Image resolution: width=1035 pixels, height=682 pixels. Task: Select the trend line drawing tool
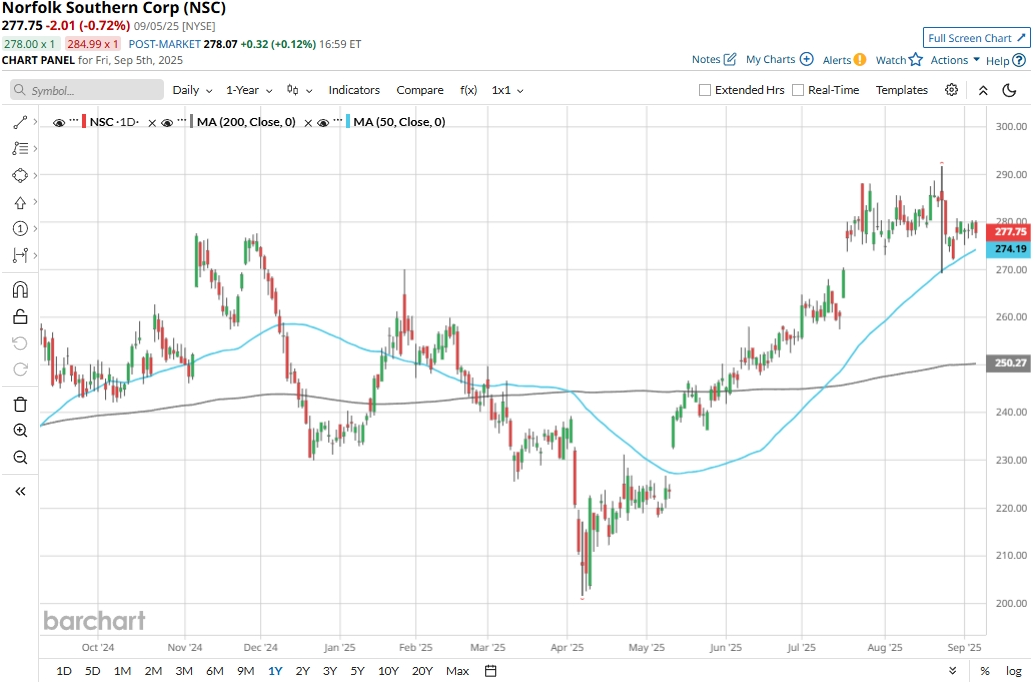tap(20, 122)
